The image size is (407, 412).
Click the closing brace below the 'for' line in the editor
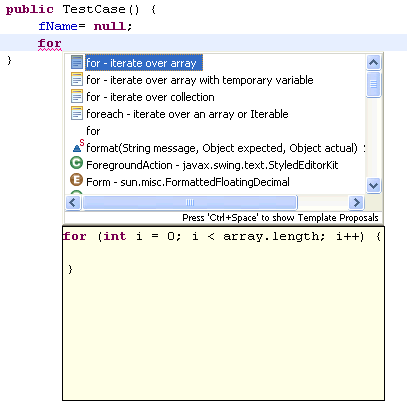[x=9, y=60]
